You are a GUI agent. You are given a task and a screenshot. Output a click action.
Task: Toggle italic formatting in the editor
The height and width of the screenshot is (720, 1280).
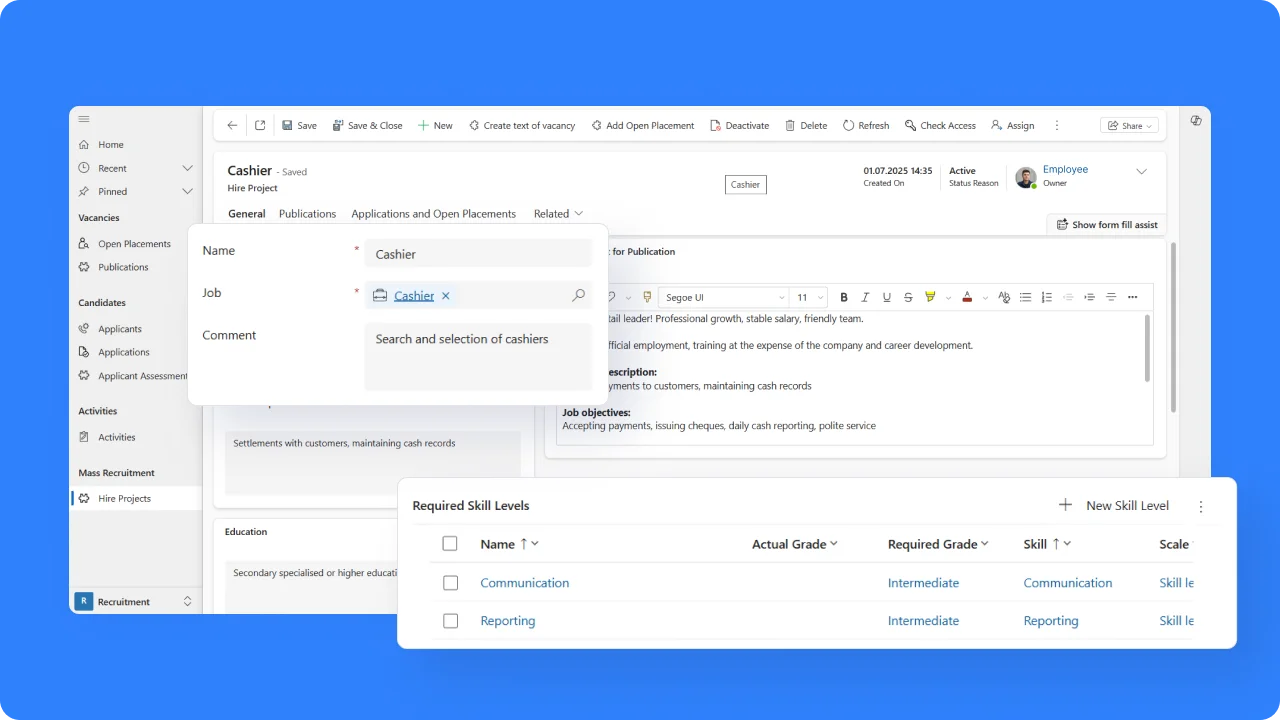tap(865, 297)
